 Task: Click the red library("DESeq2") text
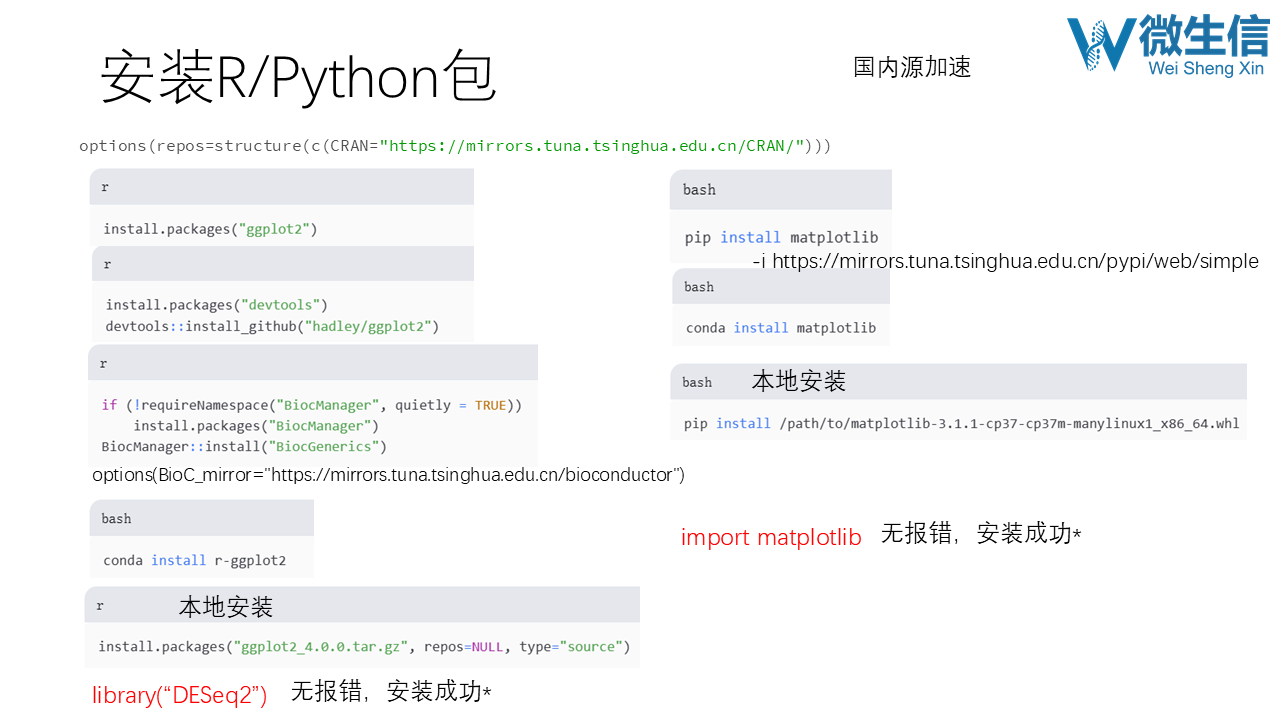click(180, 696)
